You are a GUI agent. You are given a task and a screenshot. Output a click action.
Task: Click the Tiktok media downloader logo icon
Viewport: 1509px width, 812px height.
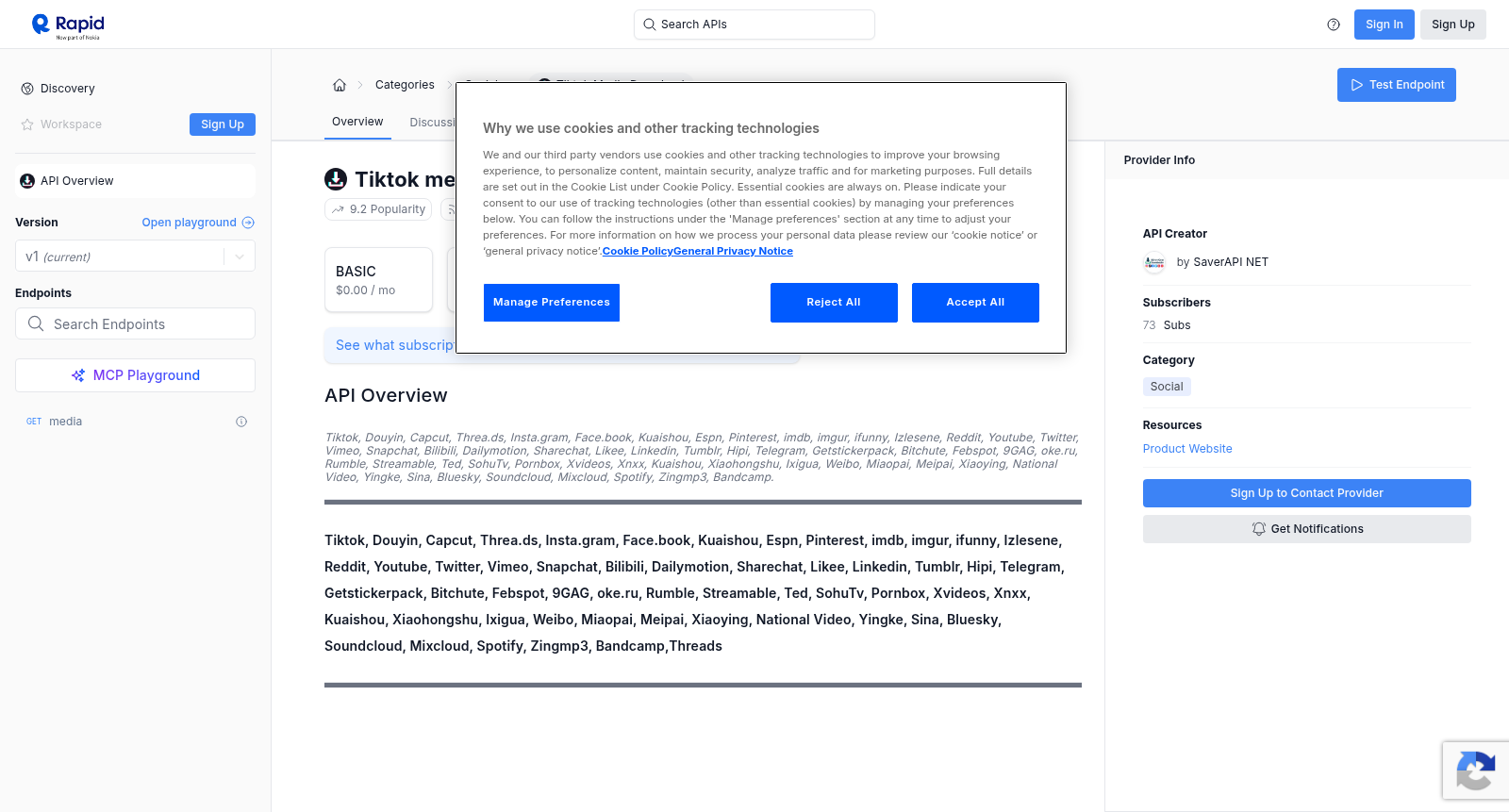point(336,179)
